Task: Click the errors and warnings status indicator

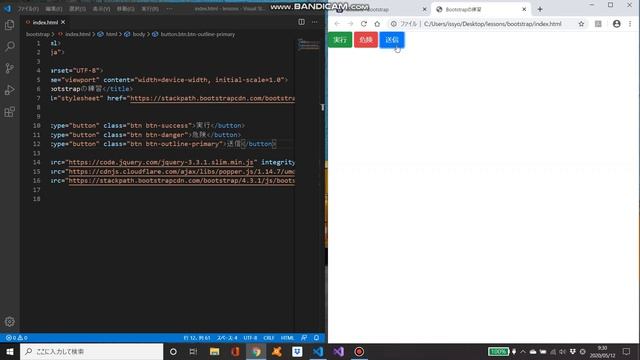Action: pos(16,338)
